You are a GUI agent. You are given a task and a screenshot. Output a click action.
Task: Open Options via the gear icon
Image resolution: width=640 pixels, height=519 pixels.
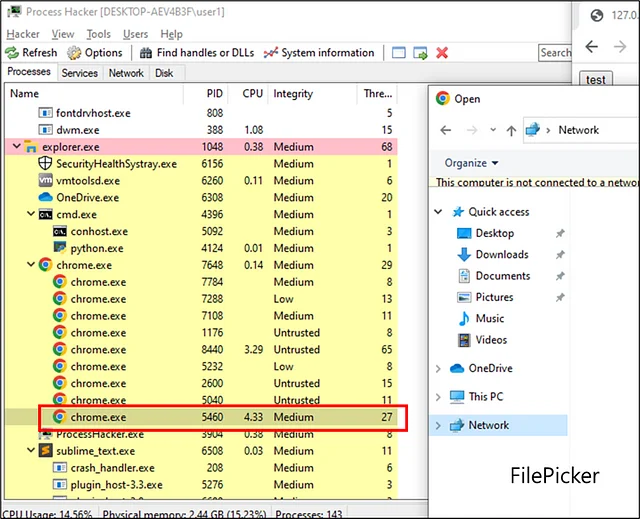coord(74,52)
